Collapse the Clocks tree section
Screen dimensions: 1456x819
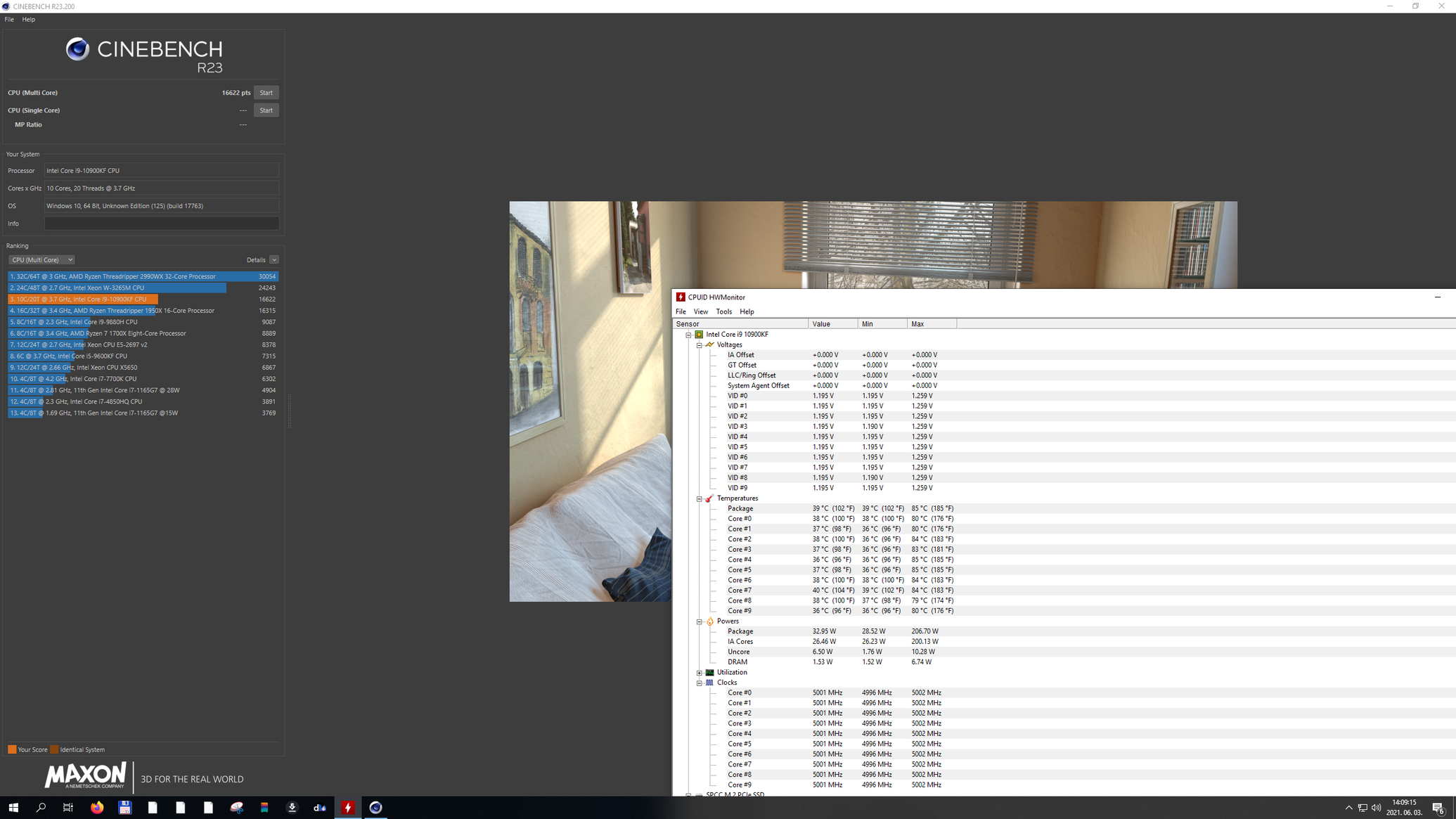pyautogui.click(x=699, y=683)
